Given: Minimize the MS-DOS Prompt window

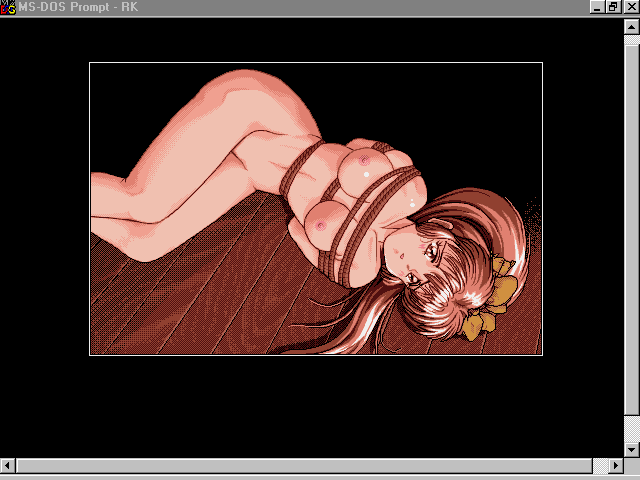Looking at the screenshot, I should (597, 7).
